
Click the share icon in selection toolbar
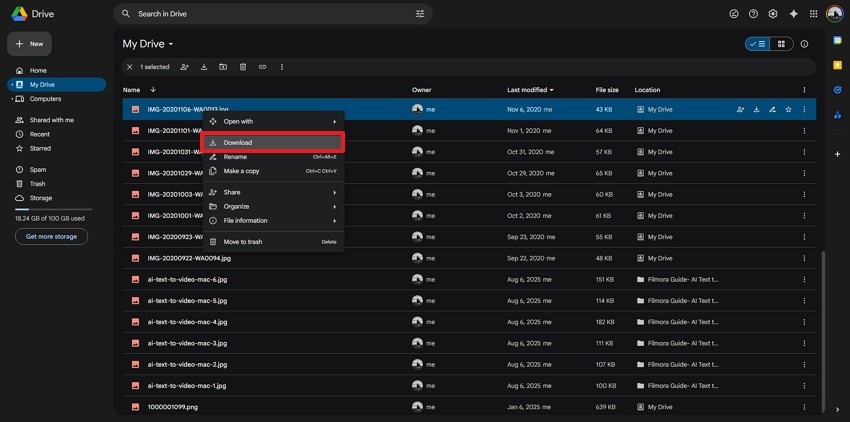[x=184, y=67]
